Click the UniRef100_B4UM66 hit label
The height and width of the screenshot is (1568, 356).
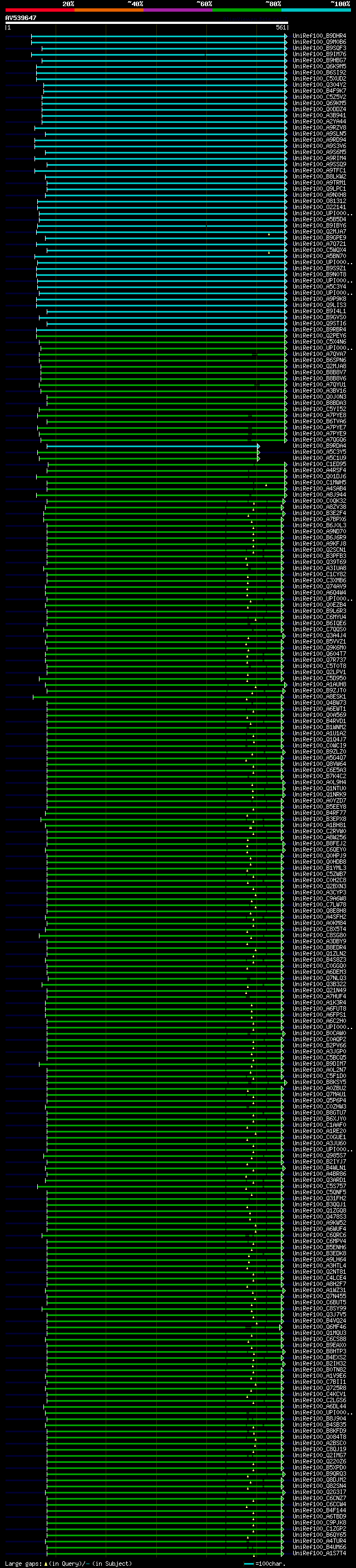319,1548
